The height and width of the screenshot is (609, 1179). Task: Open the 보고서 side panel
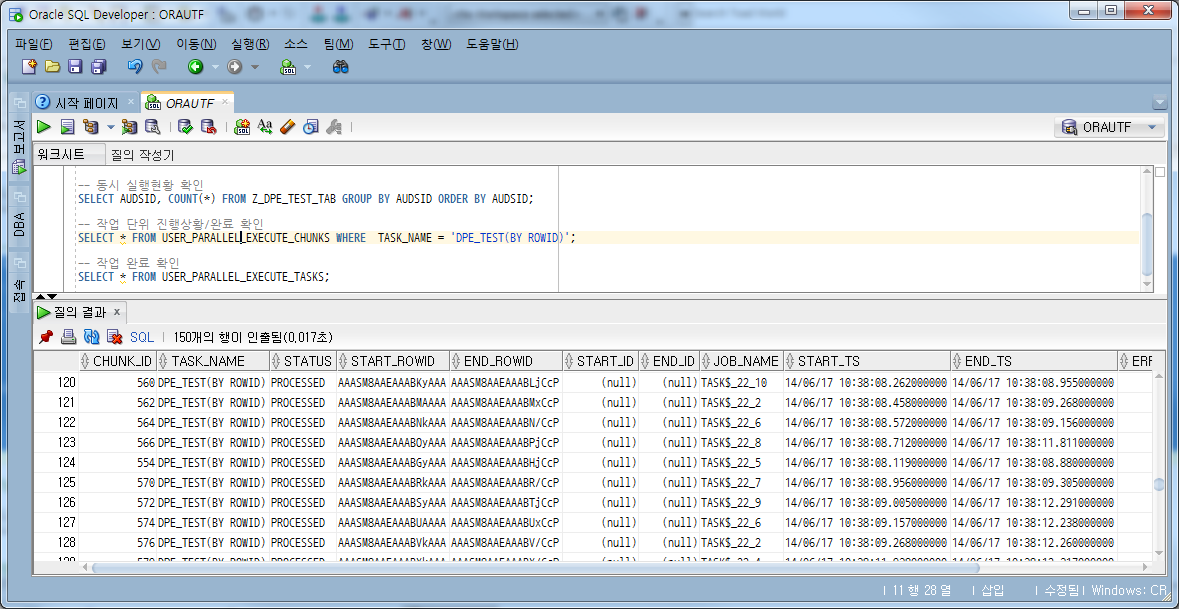[20, 148]
